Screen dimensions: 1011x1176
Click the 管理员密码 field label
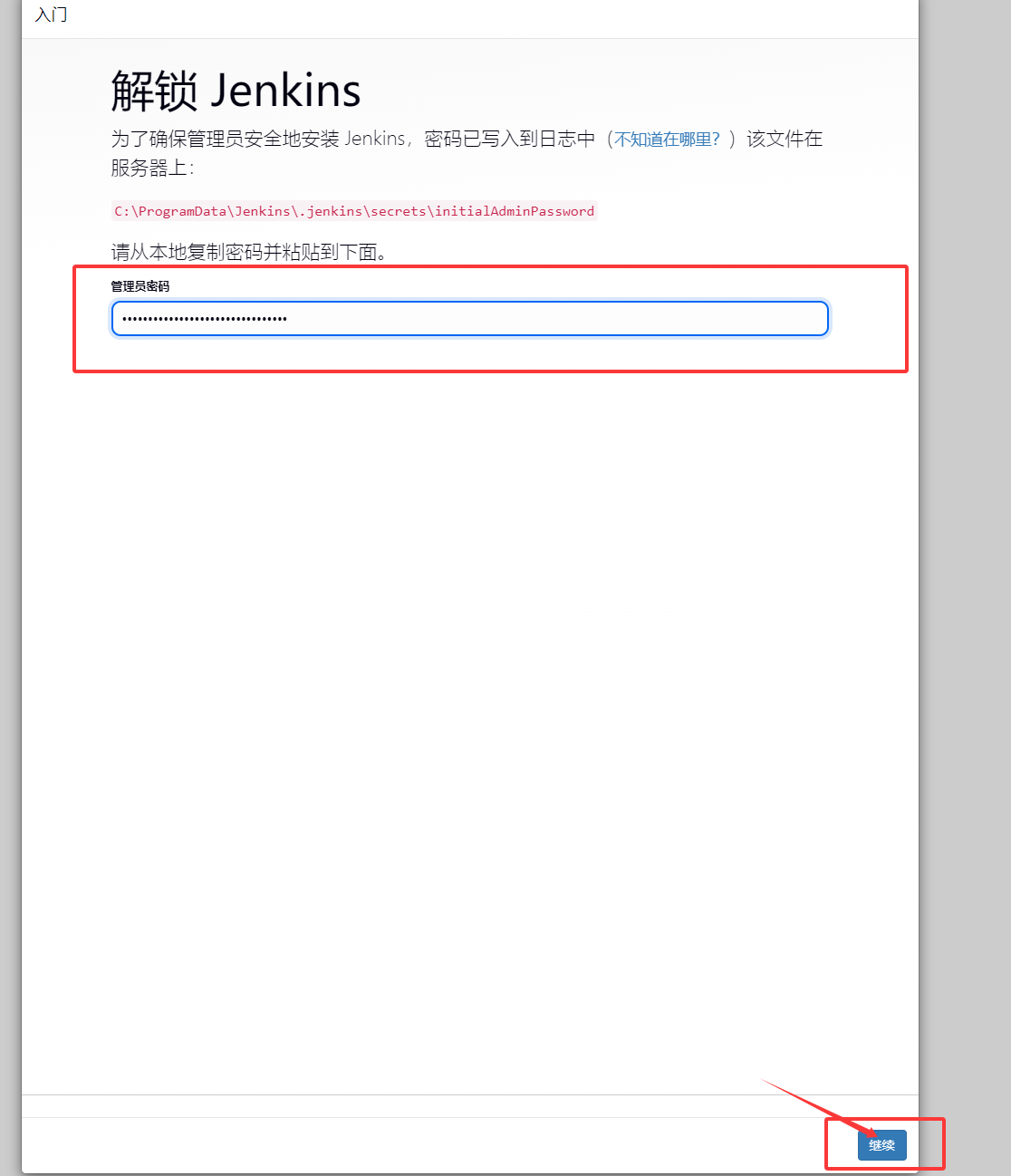coord(140,286)
